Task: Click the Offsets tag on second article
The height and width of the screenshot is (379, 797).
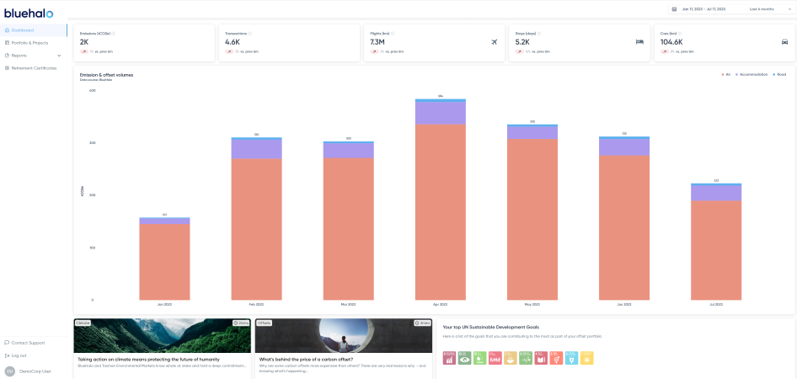Action: tap(264, 323)
